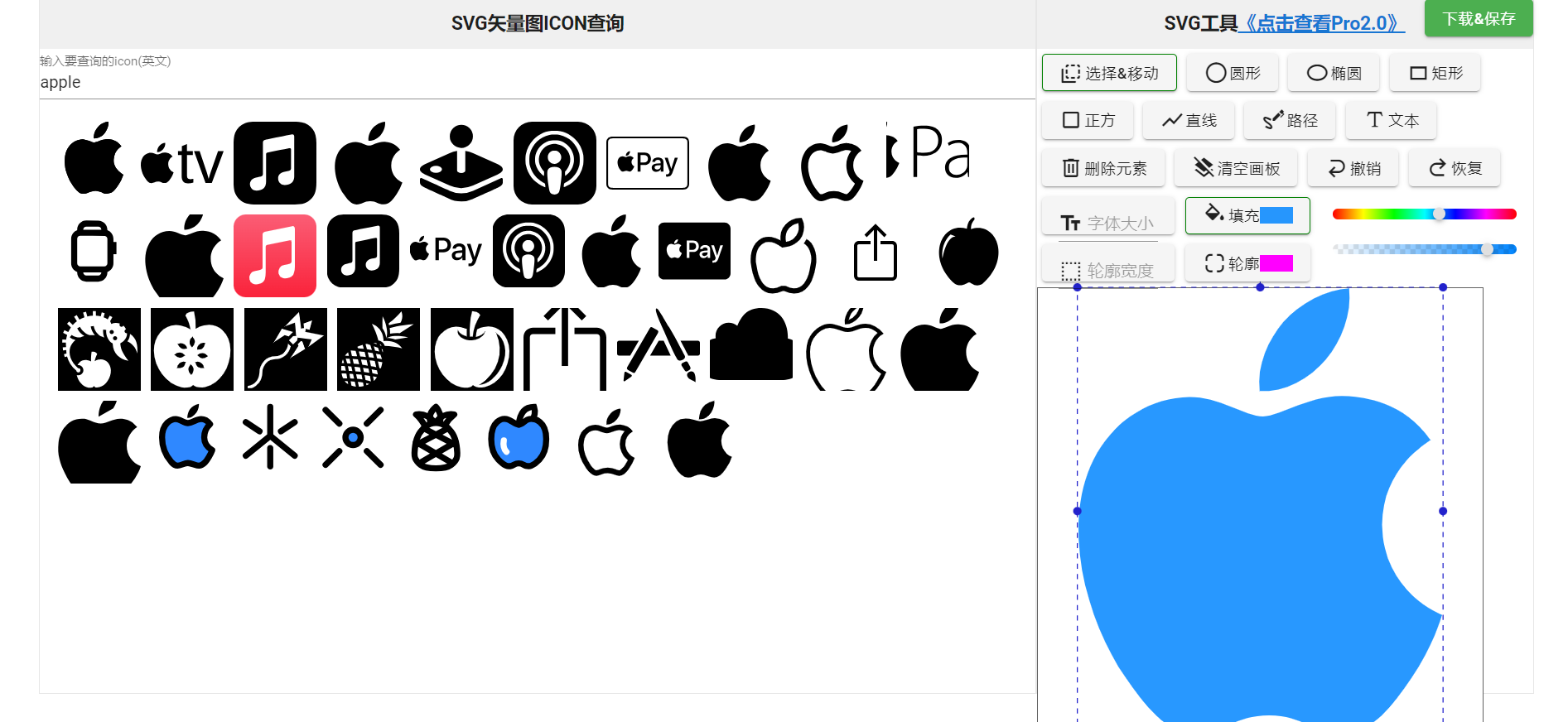Pick the joystick arcade icon
Image resolution: width=1568 pixels, height=722 pixels.
tap(461, 163)
